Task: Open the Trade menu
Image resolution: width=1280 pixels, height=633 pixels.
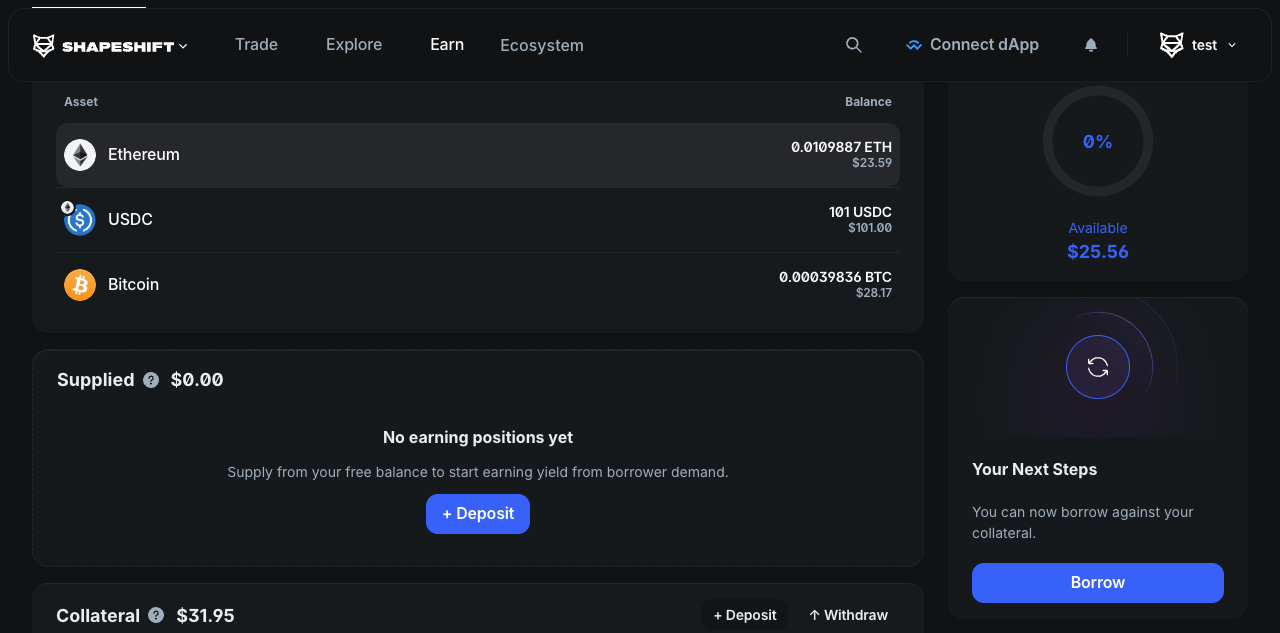Action: coord(256,45)
